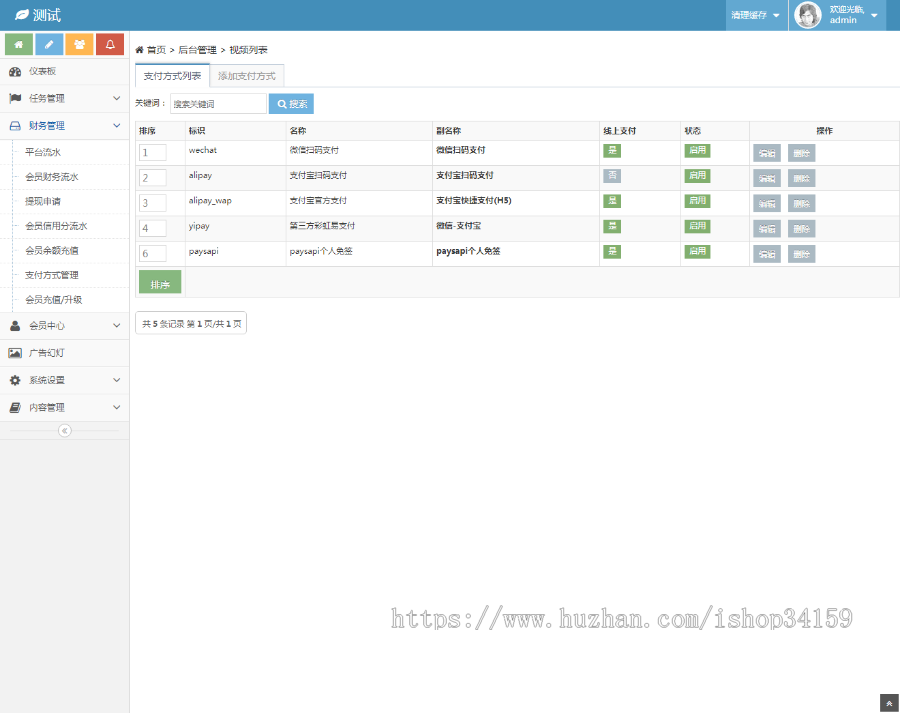
Task: Click the search keyword input field
Action: 218,104
